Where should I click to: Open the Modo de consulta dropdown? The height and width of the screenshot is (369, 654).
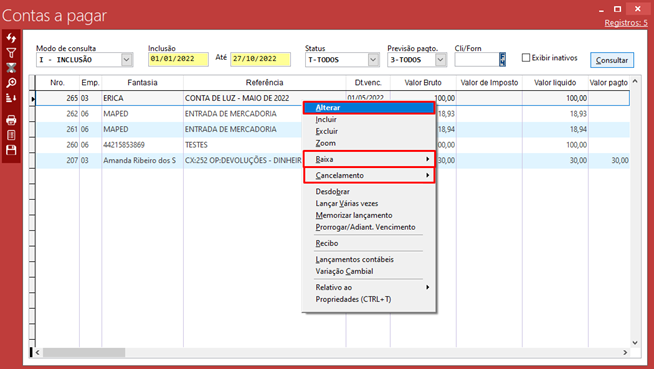point(127,60)
